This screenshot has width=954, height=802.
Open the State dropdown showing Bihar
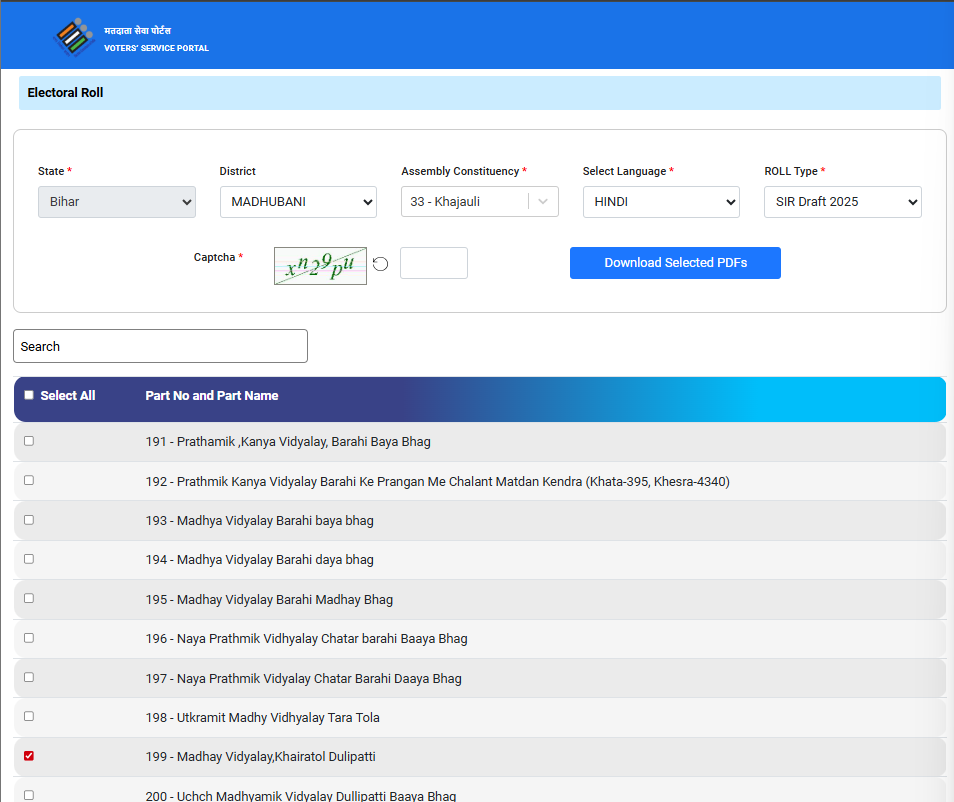tap(116, 202)
